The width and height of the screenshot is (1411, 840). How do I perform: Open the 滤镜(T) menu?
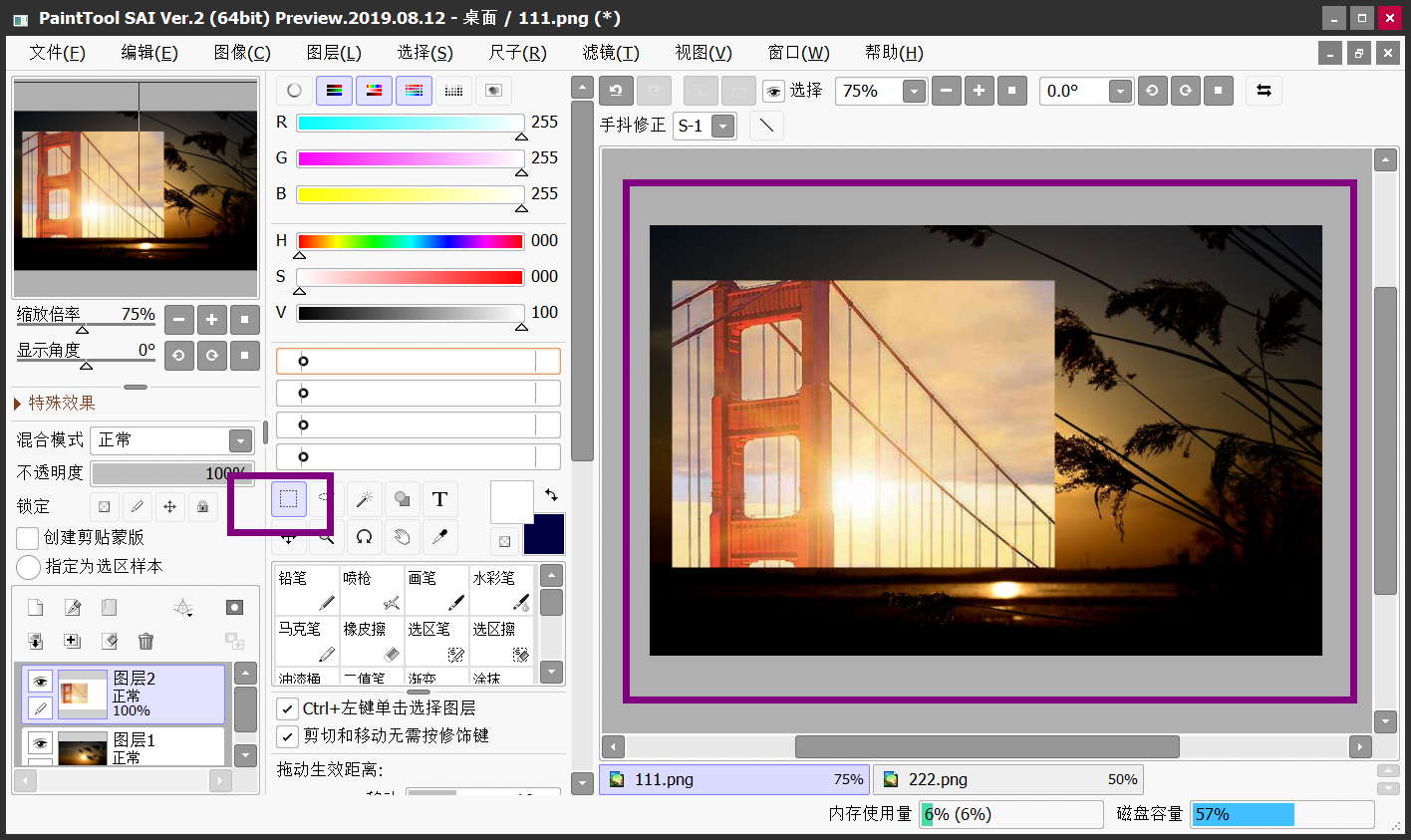[x=611, y=53]
